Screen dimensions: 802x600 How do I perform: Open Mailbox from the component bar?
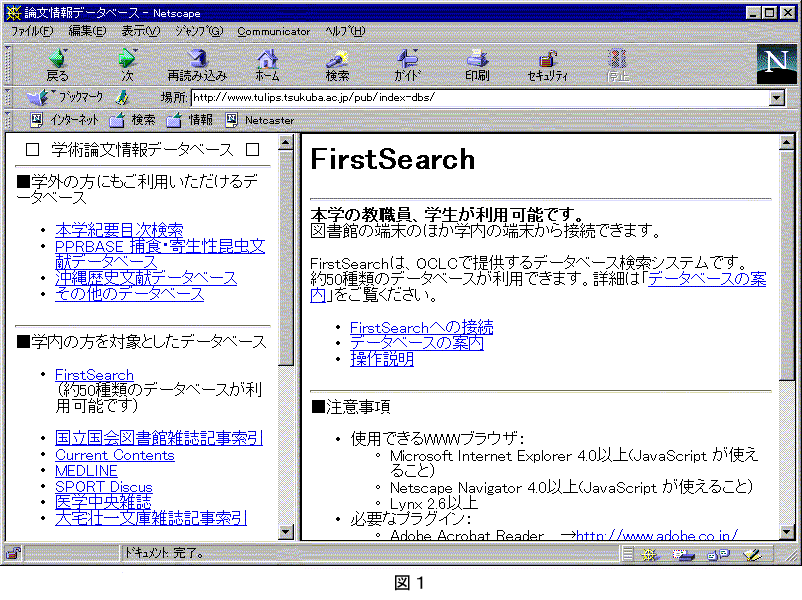pos(683,554)
